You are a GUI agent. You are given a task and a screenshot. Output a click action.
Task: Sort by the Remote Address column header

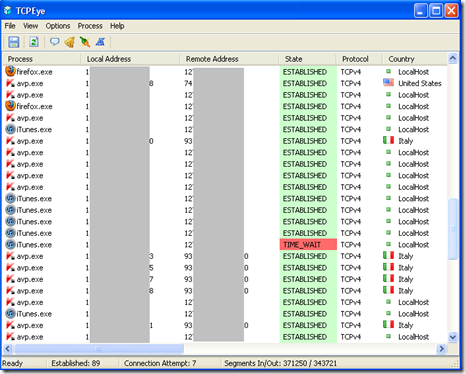tap(229, 59)
